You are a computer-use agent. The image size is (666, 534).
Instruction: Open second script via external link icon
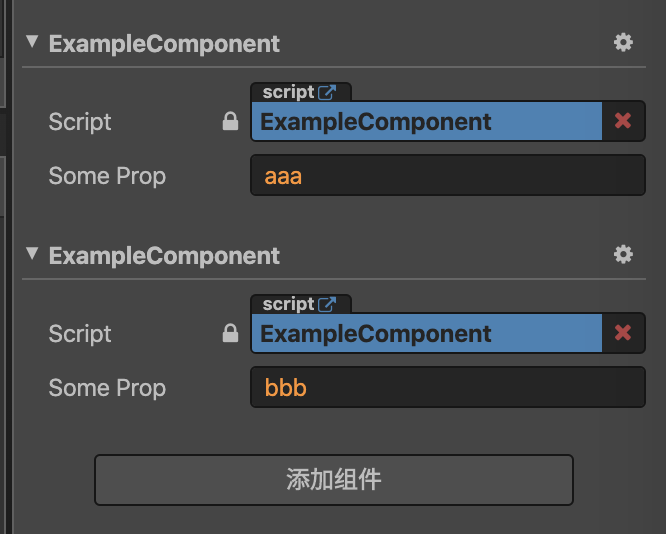pyautogui.click(x=327, y=304)
